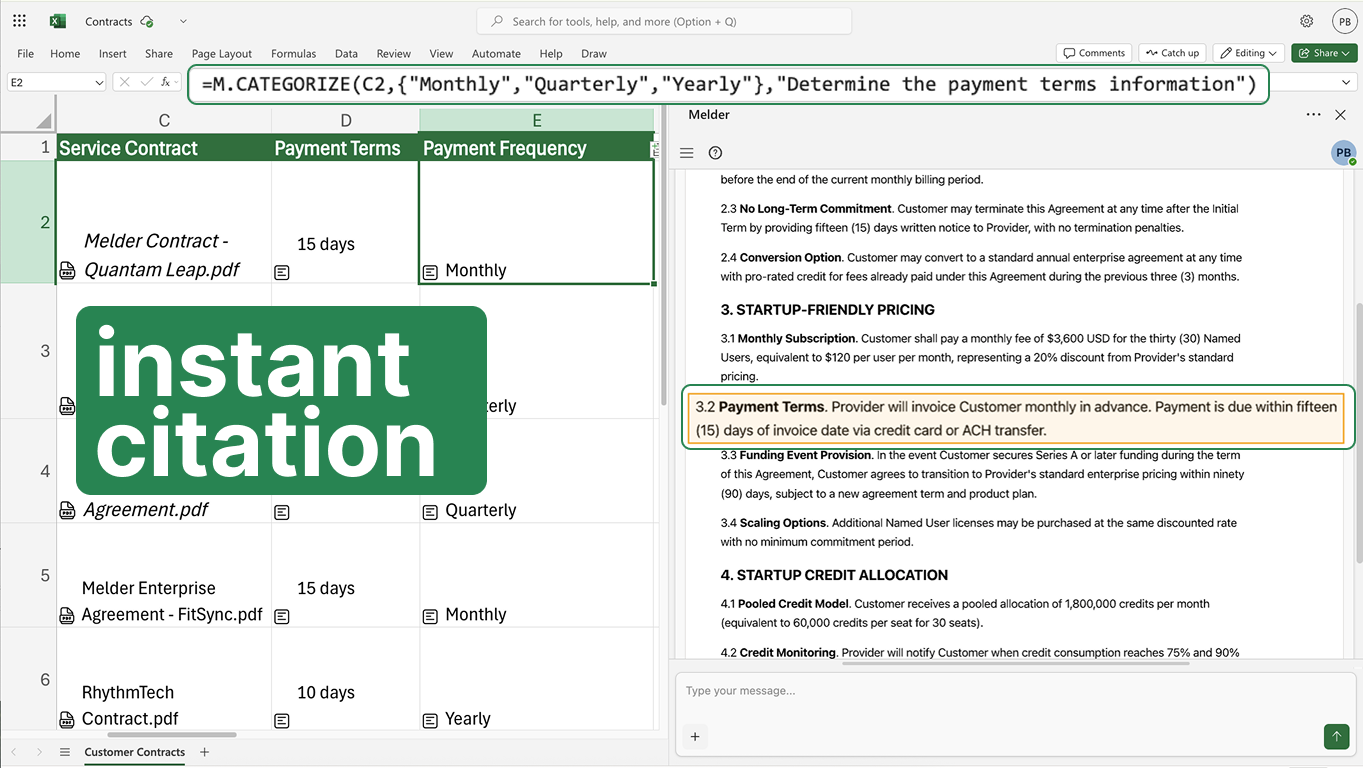The image size is (1366, 768).
Task: Open the insert function fx icon
Action: 166,82
